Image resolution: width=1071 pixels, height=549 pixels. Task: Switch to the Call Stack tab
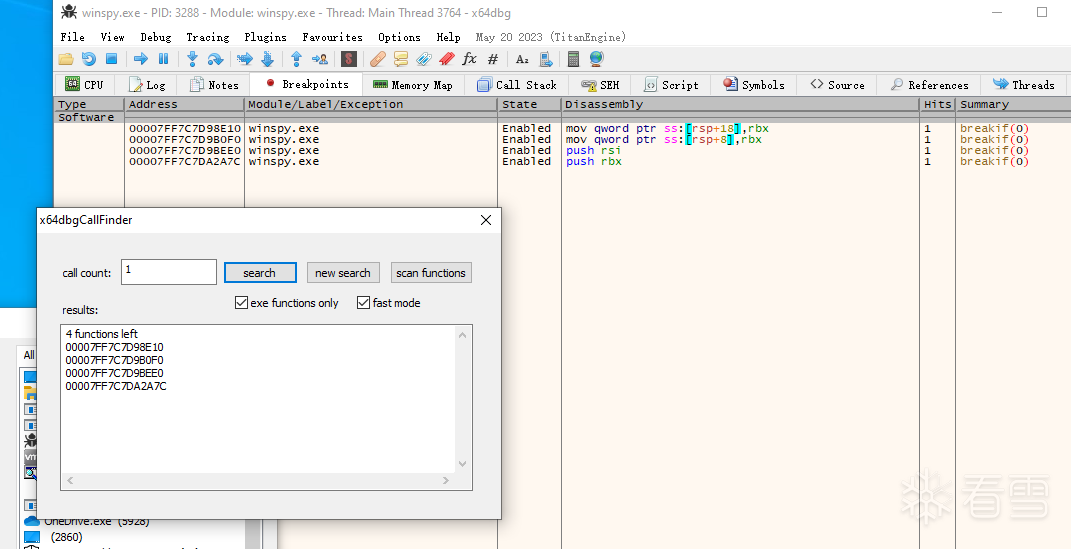coord(516,85)
